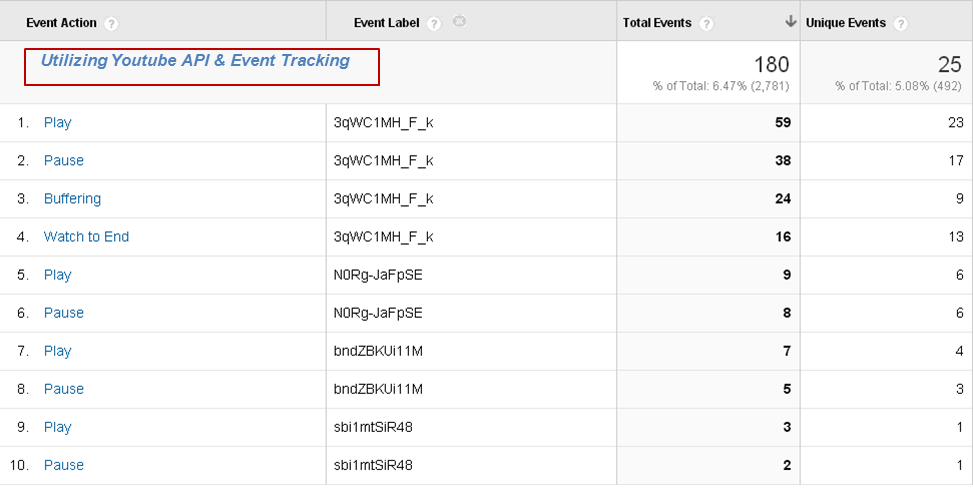Open the Watch to End link

(x=86, y=237)
